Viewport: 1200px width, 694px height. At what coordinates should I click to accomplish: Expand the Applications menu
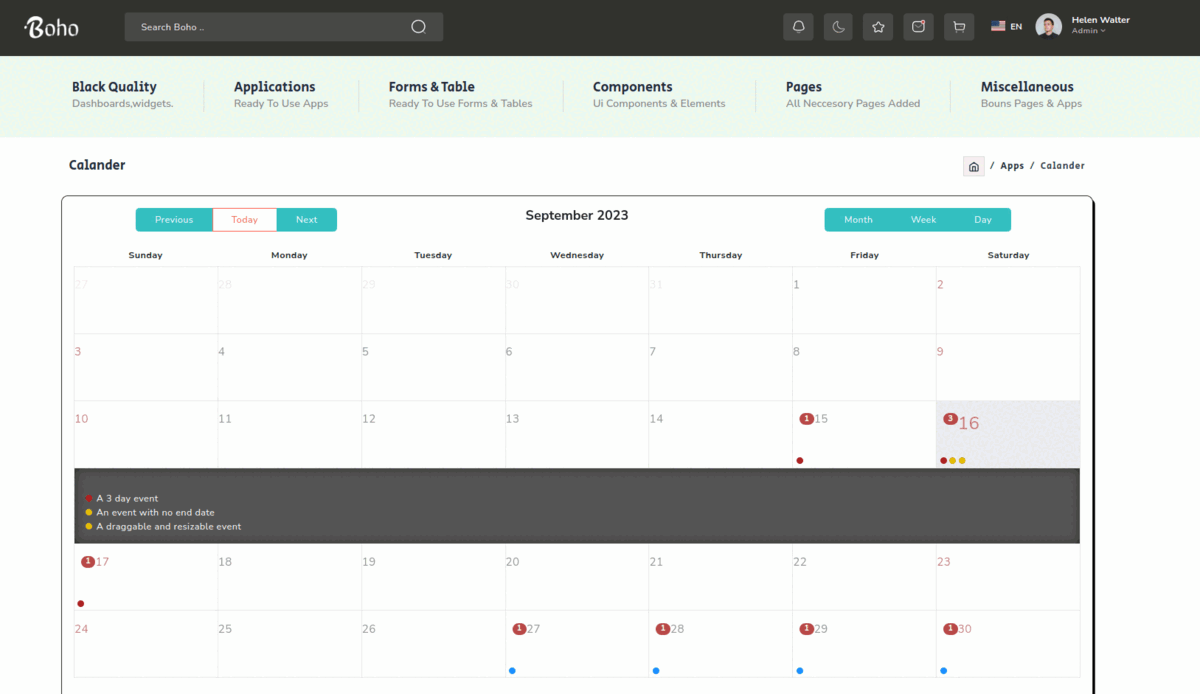coord(274,87)
